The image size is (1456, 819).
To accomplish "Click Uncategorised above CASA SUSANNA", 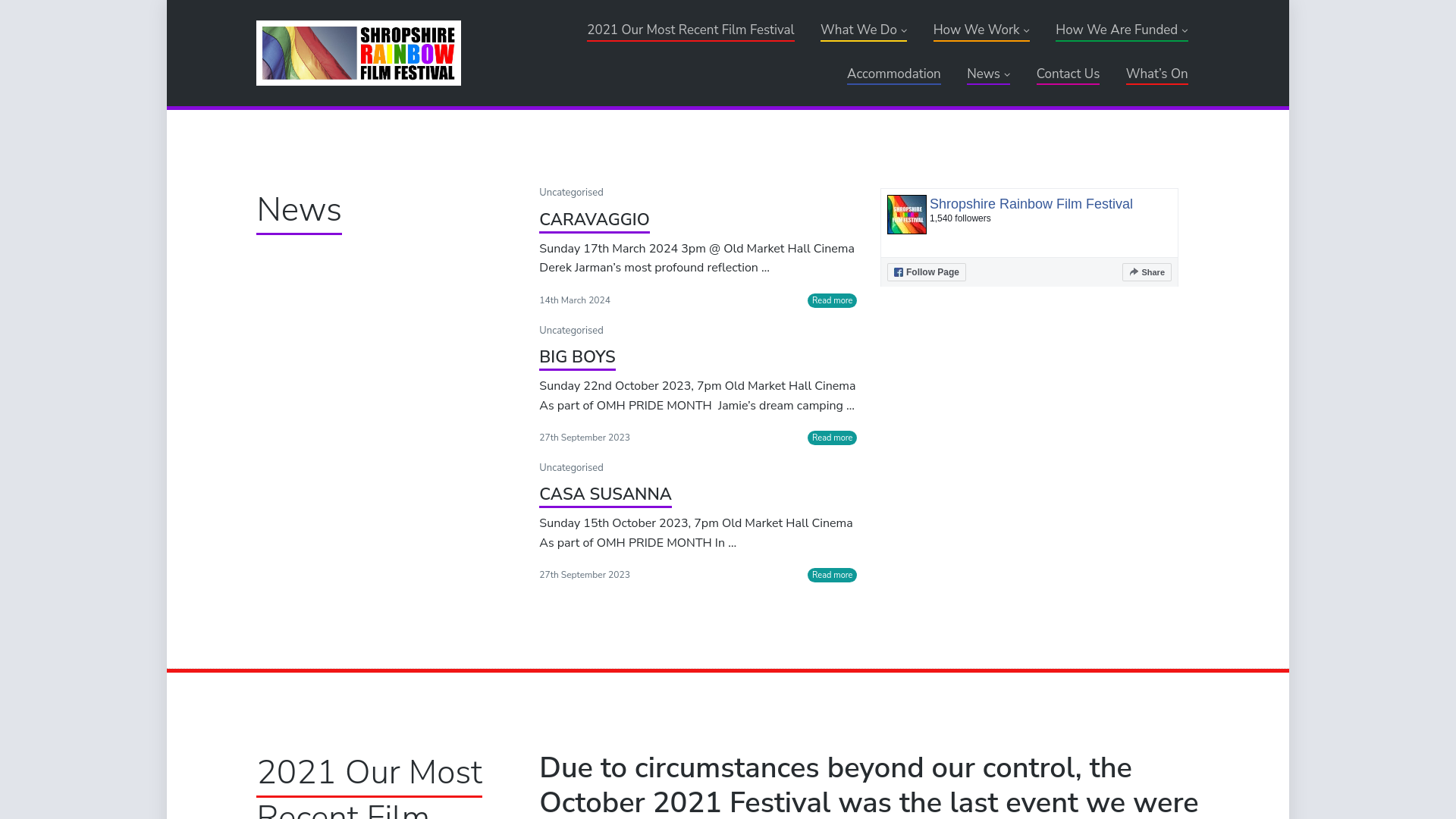I will (x=571, y=468).
